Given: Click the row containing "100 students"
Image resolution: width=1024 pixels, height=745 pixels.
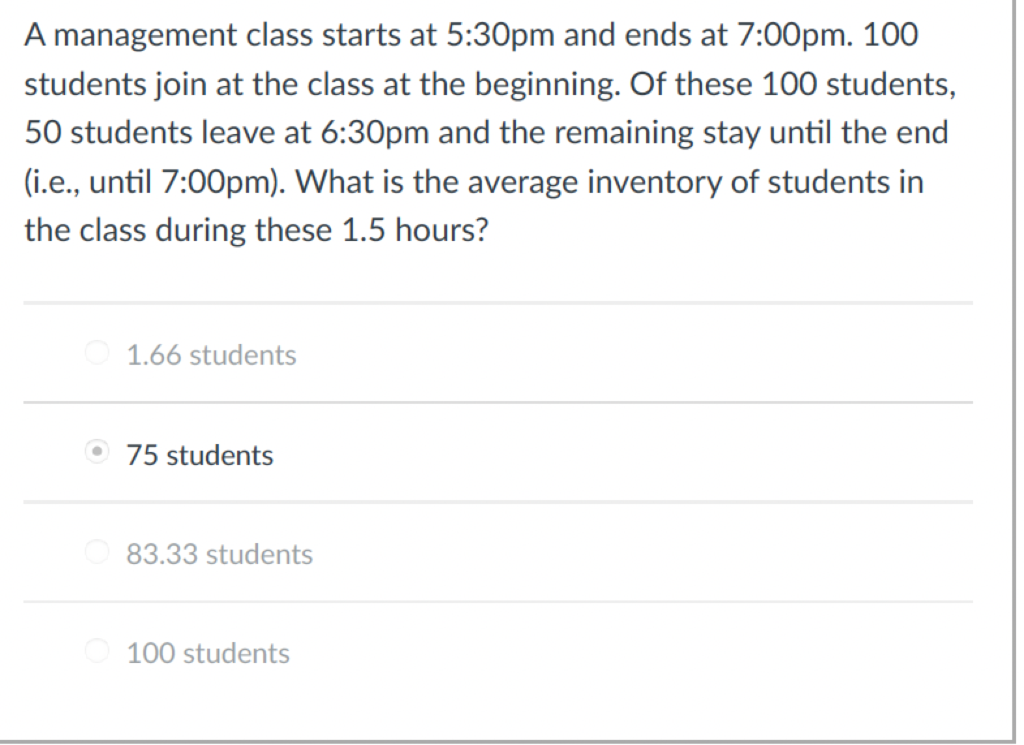Looking at the screenshot, I should (500, 652).
